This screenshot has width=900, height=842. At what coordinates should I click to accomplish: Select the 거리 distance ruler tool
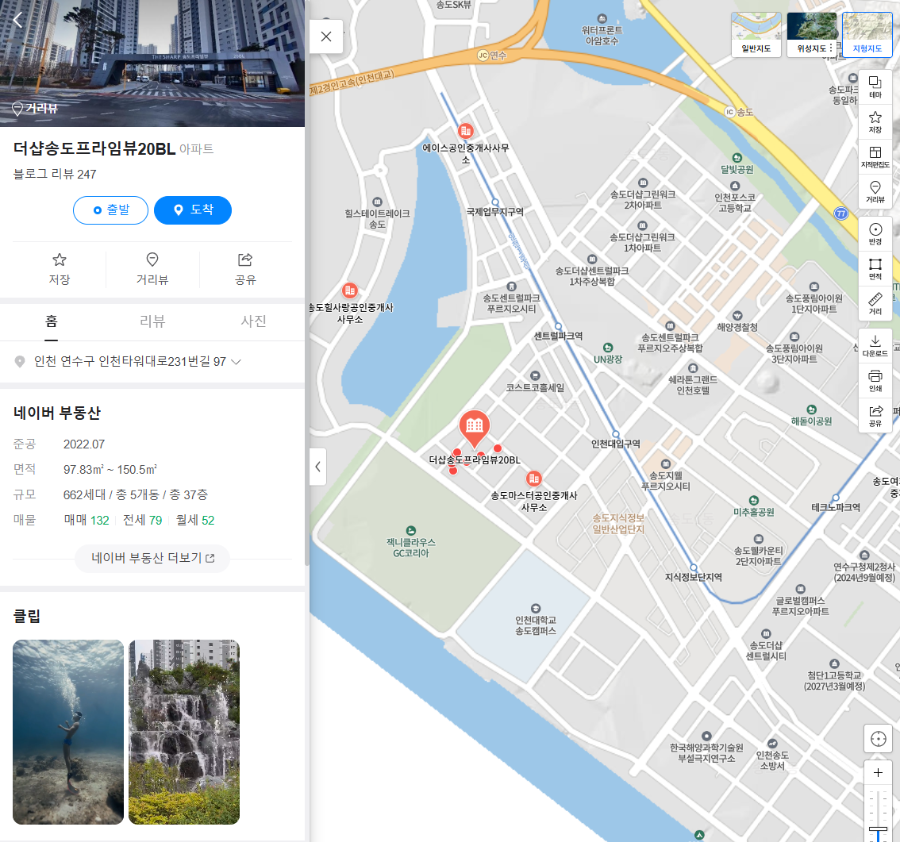(x=875, y=304)
